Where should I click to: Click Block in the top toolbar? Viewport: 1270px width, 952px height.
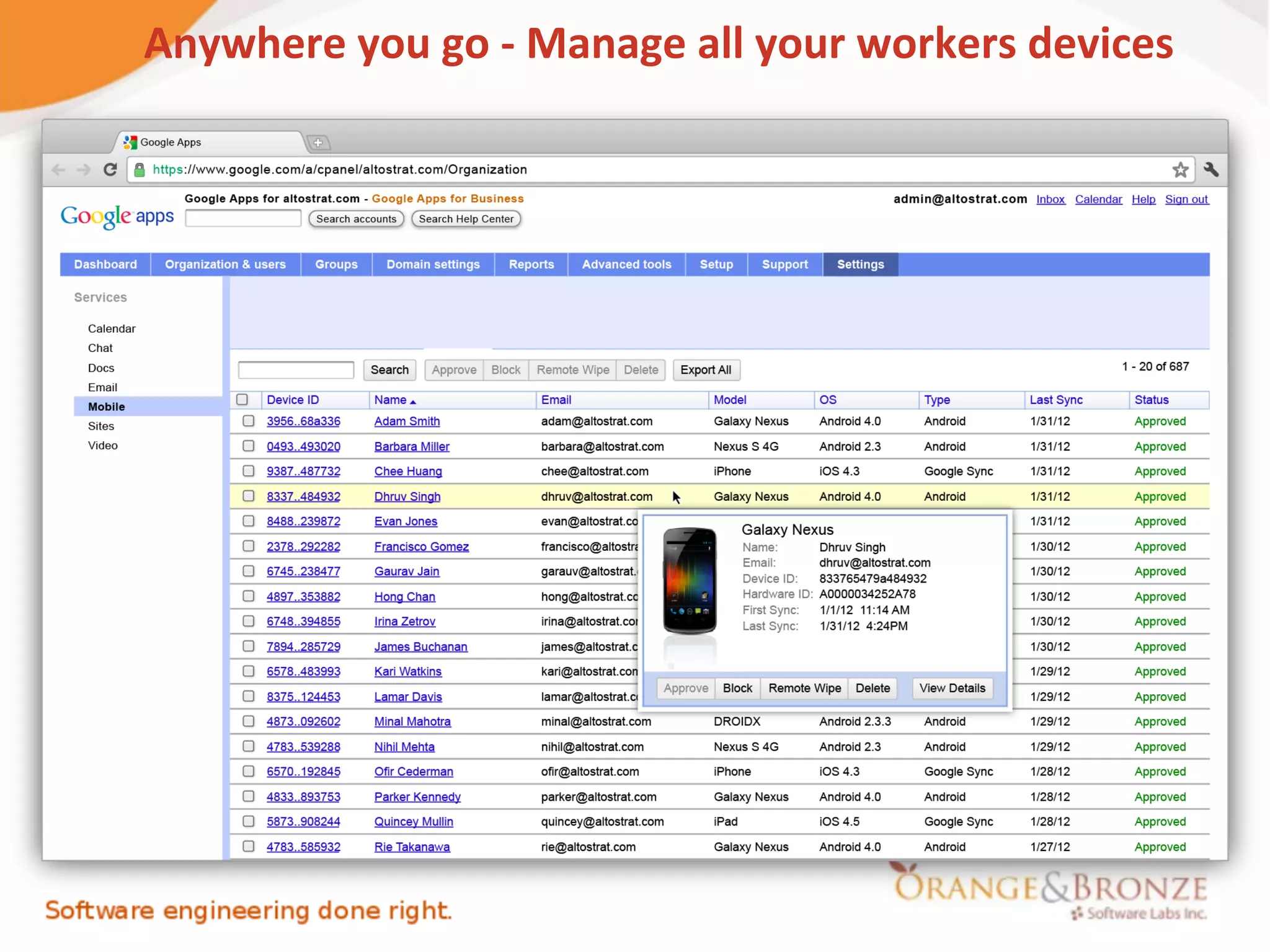click(x=506, y=370)
